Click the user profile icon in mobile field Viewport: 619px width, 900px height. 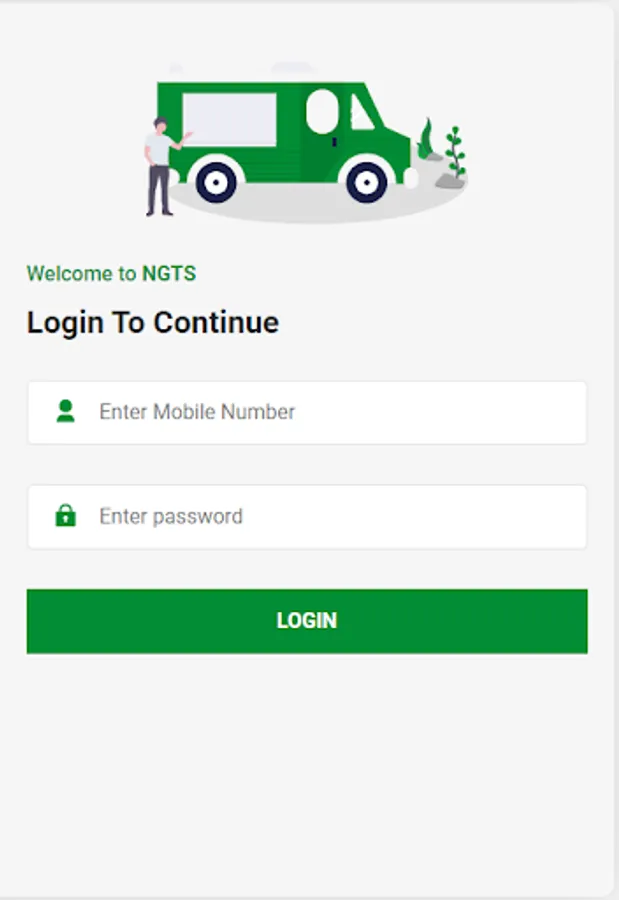[65, 411]
